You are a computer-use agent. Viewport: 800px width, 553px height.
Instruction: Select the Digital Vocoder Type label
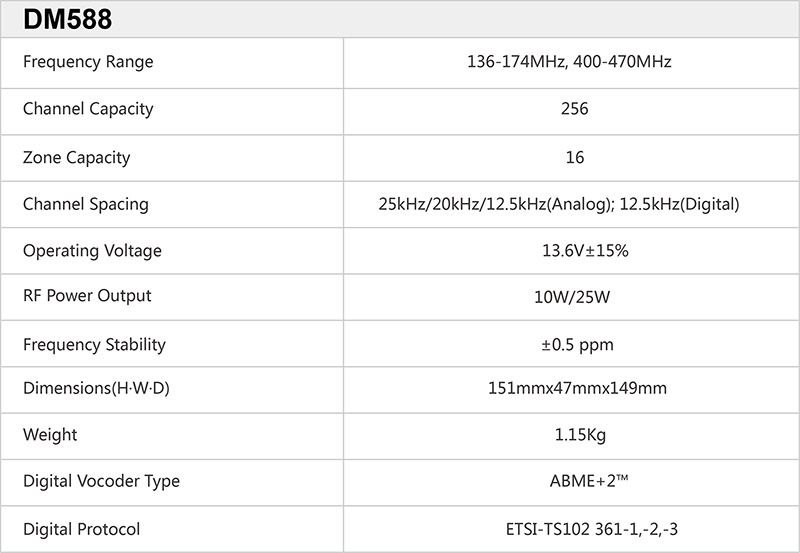point(101,481)
